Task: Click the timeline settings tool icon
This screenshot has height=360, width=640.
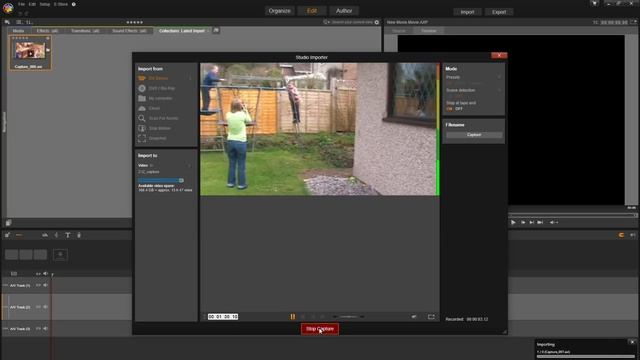Action: point(7,235)
